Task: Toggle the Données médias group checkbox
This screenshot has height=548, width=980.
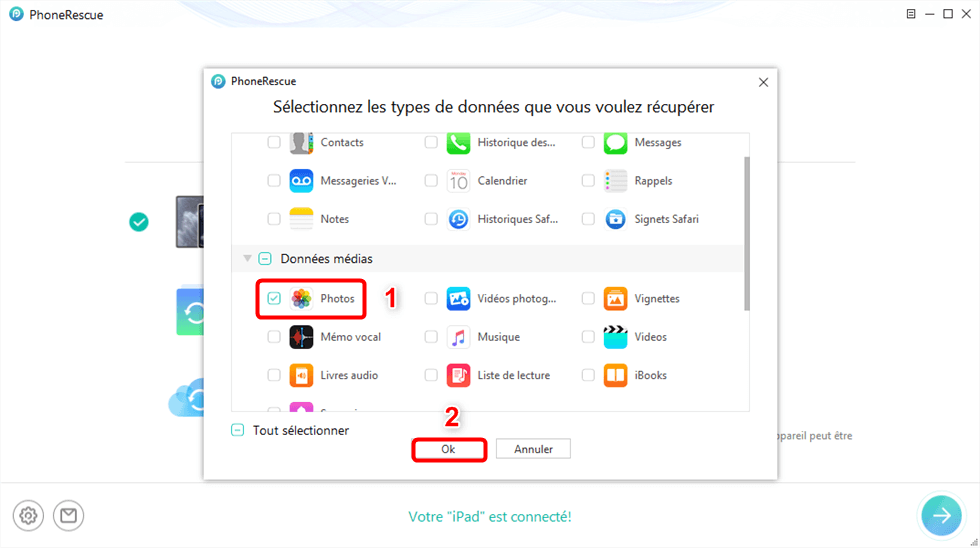Action: pos(265,258)
